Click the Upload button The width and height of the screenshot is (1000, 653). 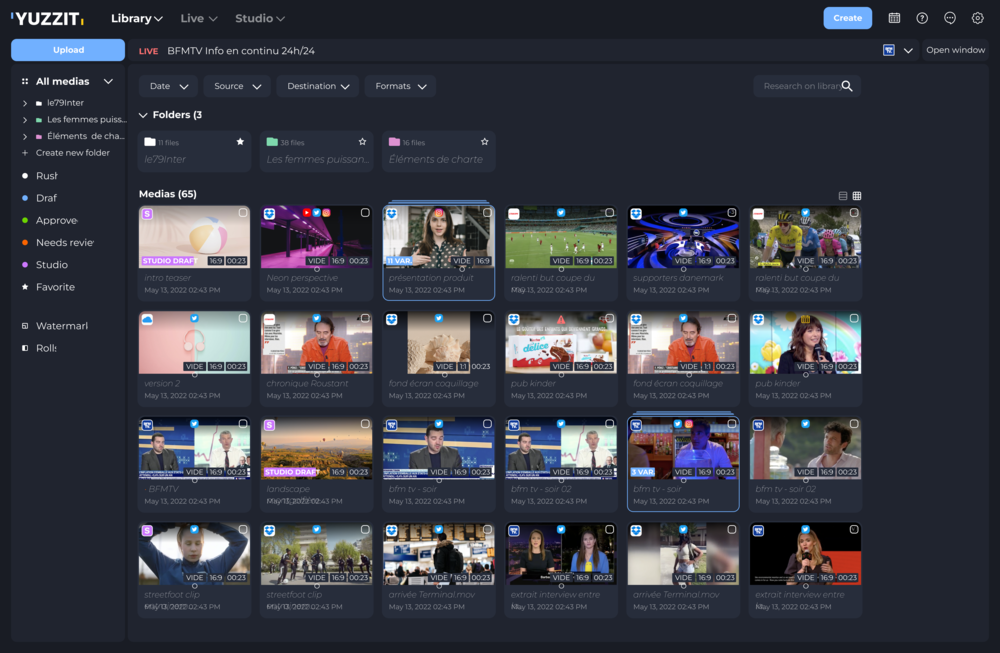pos(68,50)
